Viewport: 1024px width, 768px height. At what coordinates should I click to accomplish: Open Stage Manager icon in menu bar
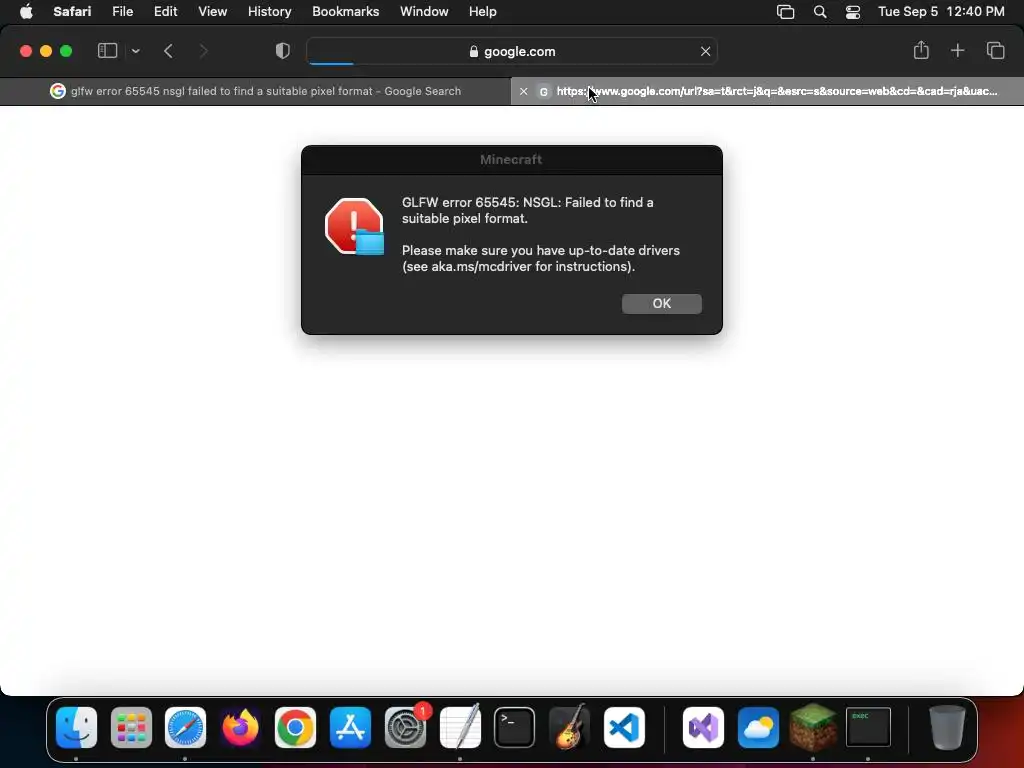click(786, 12)
